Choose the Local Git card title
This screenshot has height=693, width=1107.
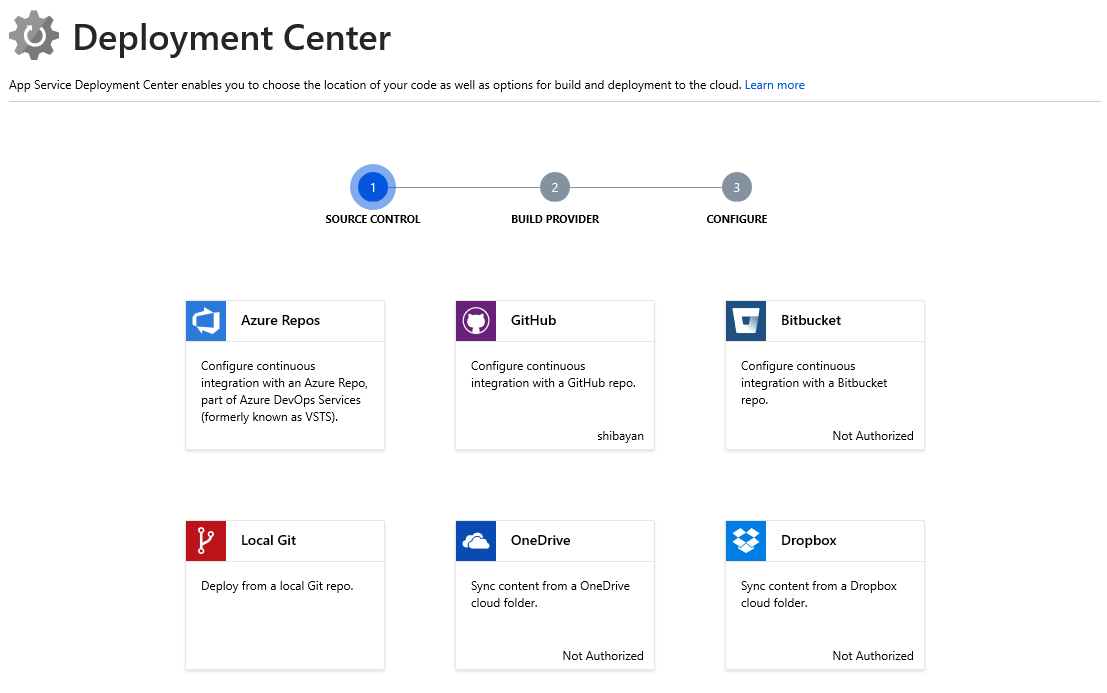click(268, 541)
